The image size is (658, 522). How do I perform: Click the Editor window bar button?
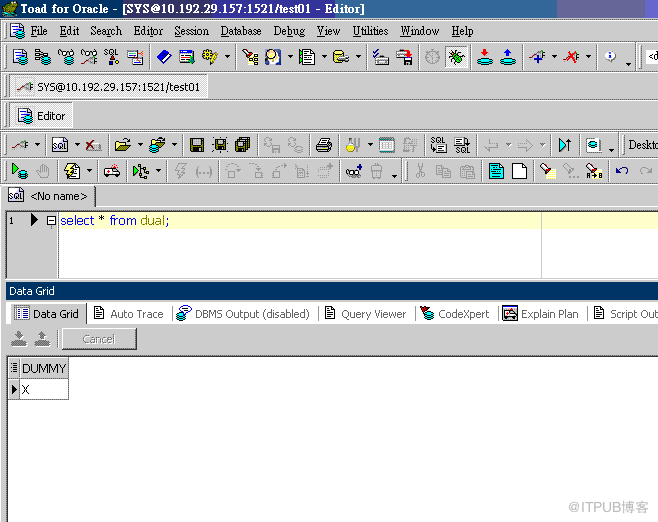pyautogui.click(x=41, y=116)
